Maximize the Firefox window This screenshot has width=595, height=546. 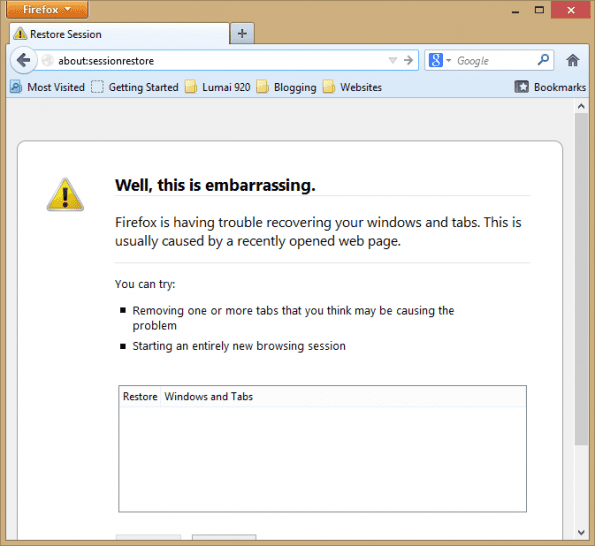point(539,10)
